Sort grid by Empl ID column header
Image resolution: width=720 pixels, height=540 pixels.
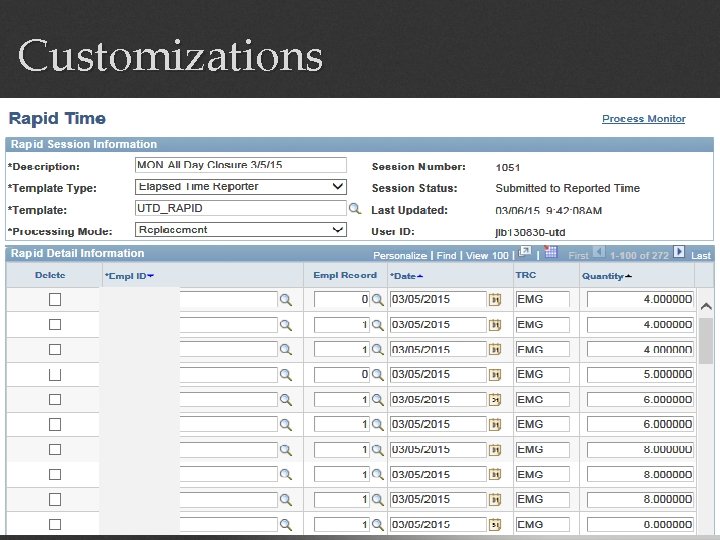pos(129,276)
